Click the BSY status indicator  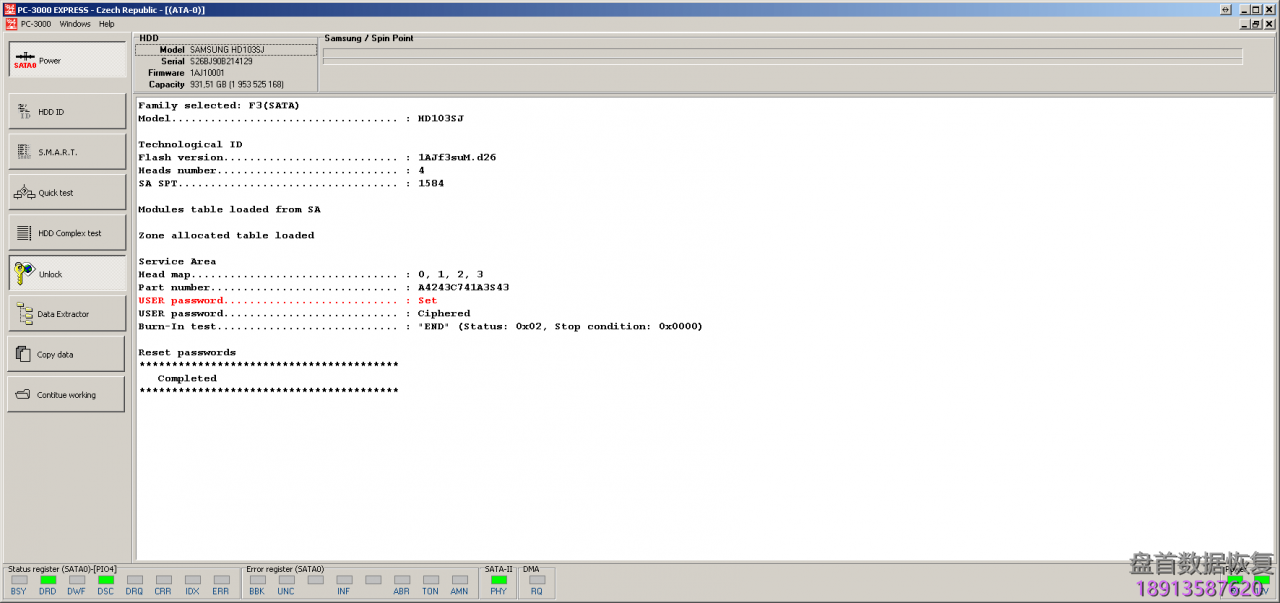click(19, 580)
